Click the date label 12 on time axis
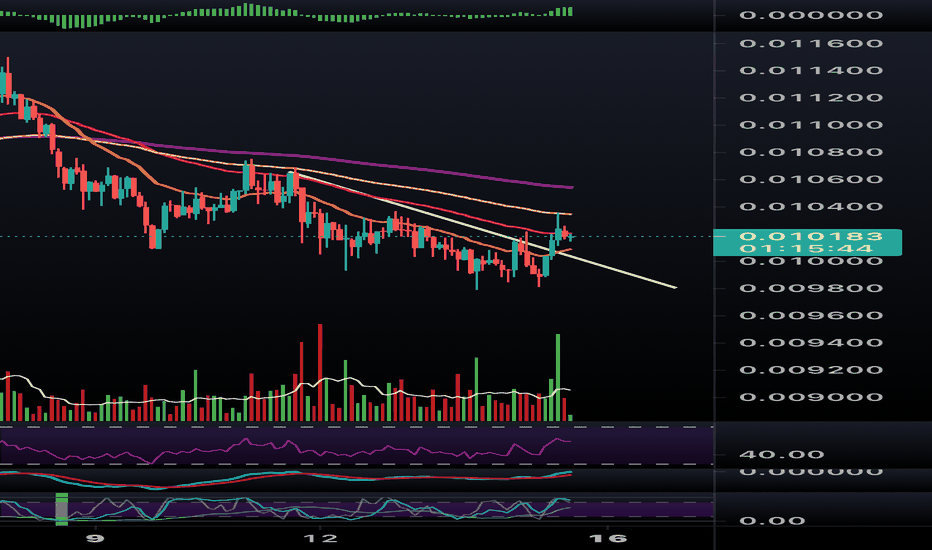This screenshot has height=550, width=932. [320, 539]
